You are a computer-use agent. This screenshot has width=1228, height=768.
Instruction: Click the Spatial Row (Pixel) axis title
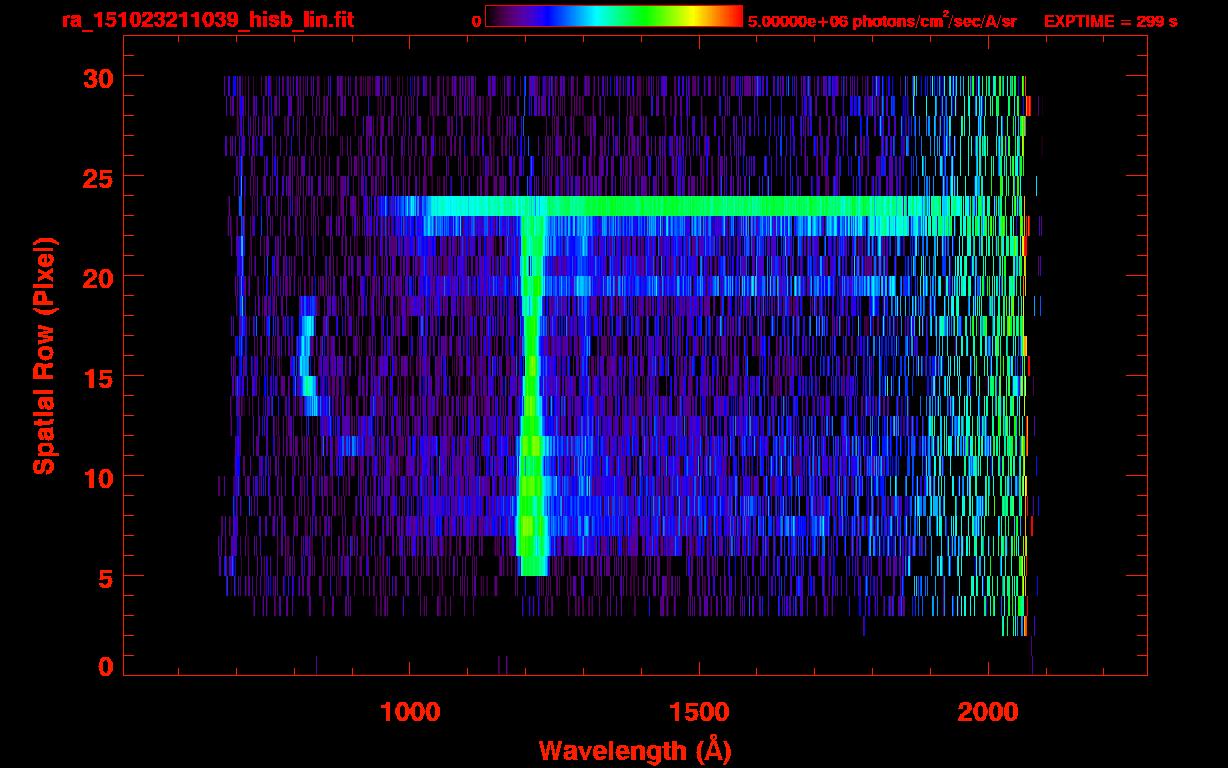coord(43,356)
